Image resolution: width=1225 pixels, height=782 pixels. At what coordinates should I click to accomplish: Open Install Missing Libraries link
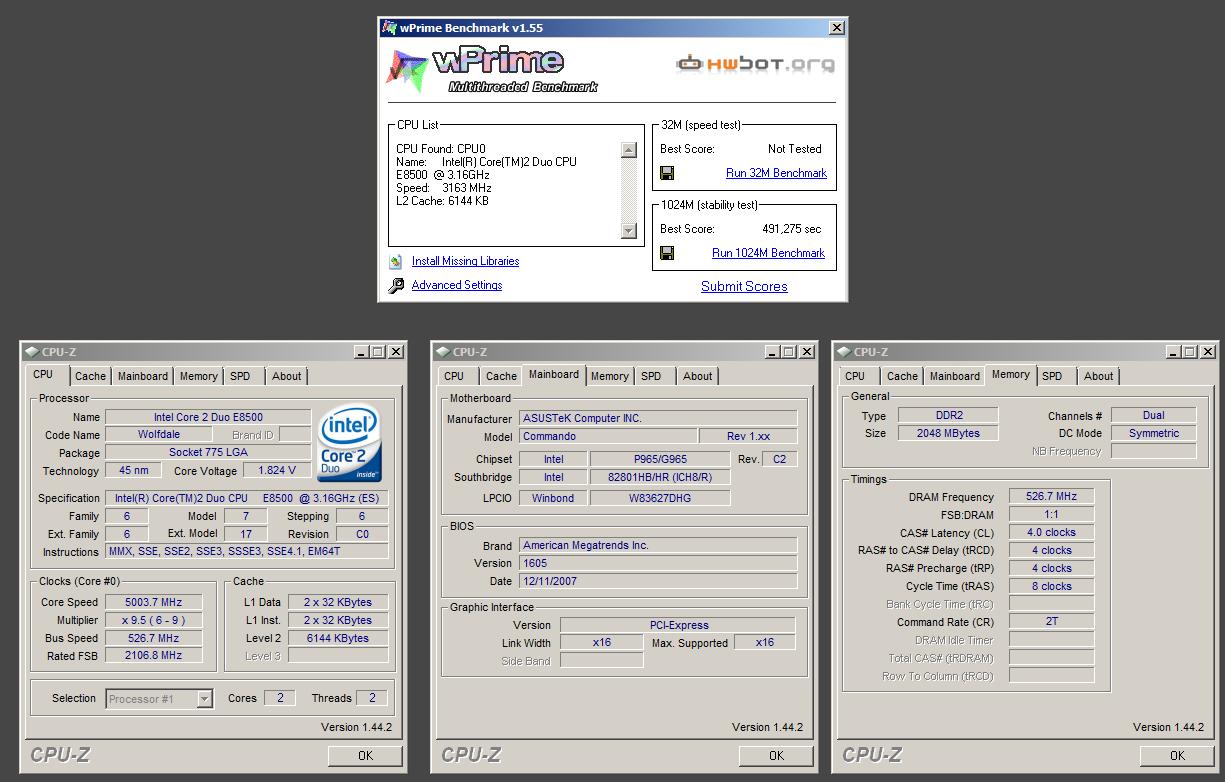tap(465, 261)
